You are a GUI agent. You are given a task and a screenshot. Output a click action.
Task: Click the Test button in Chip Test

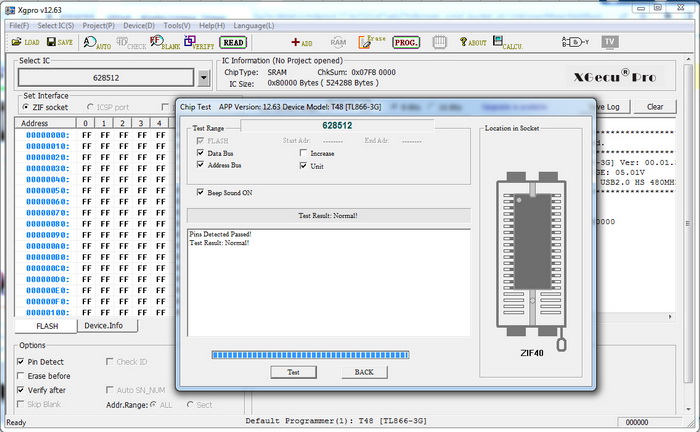tap(293, 372)
